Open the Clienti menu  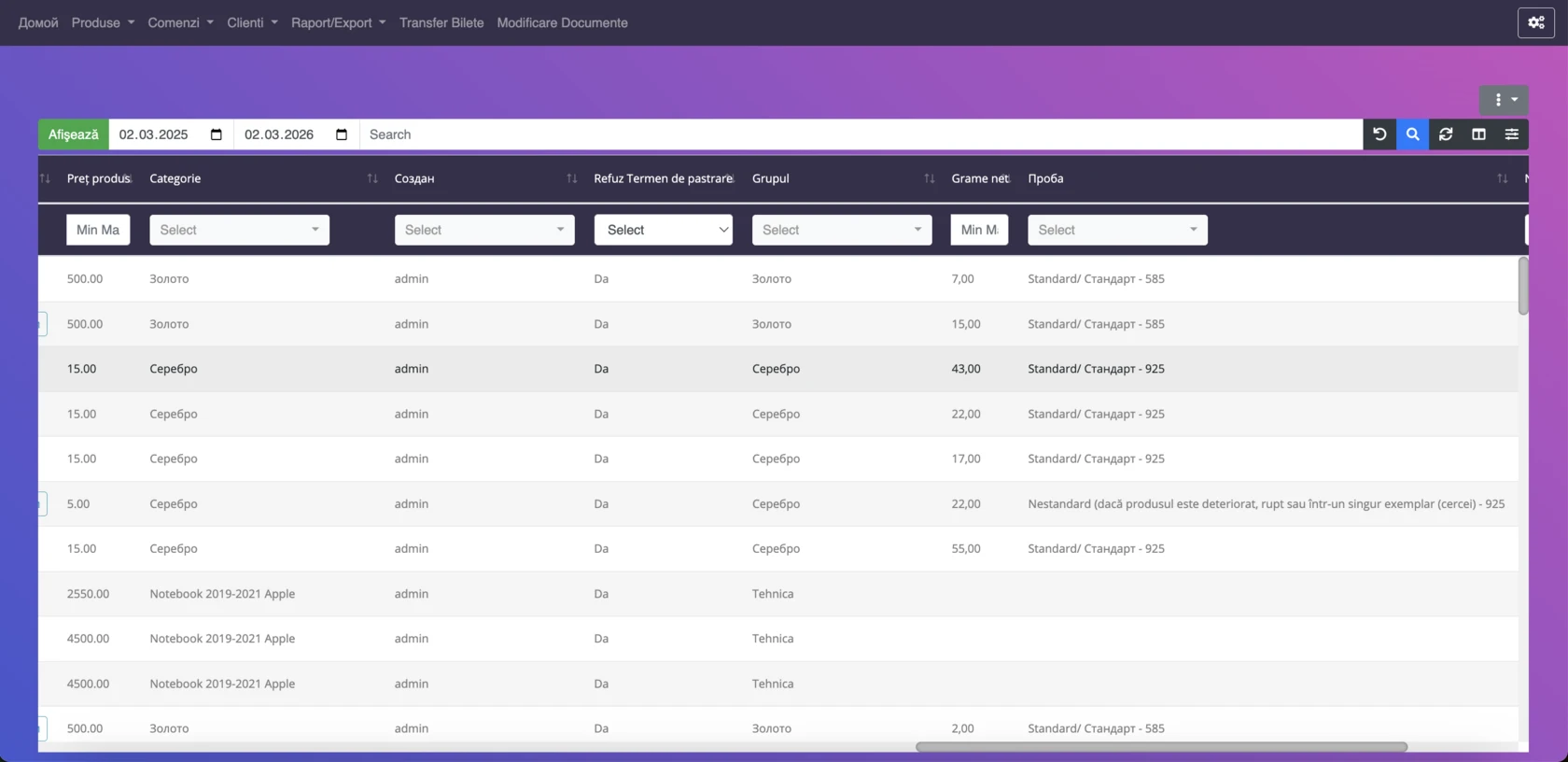point(252,22)
